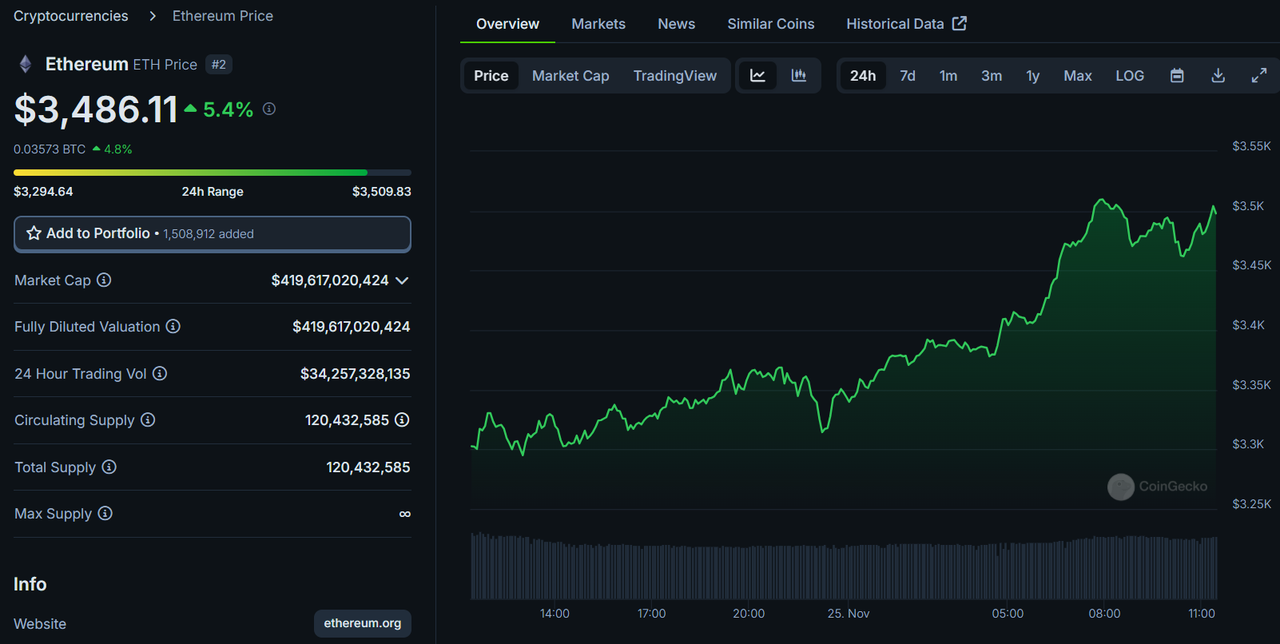This screenshot has height=644, width=1280.
Task: Click the $3,509.83 range high value
Action: (x=381, y=192)
